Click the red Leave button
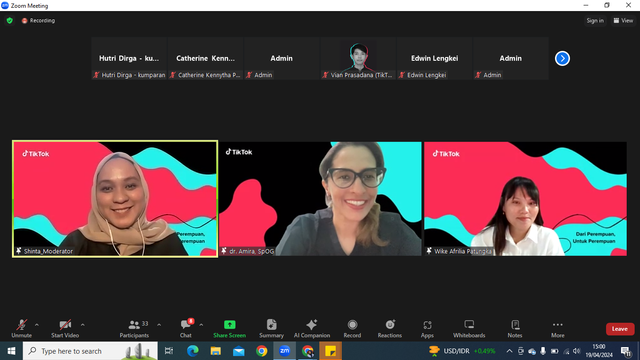Image resolution: width=640 pixels, height=360 pixels. pos(620,329)
